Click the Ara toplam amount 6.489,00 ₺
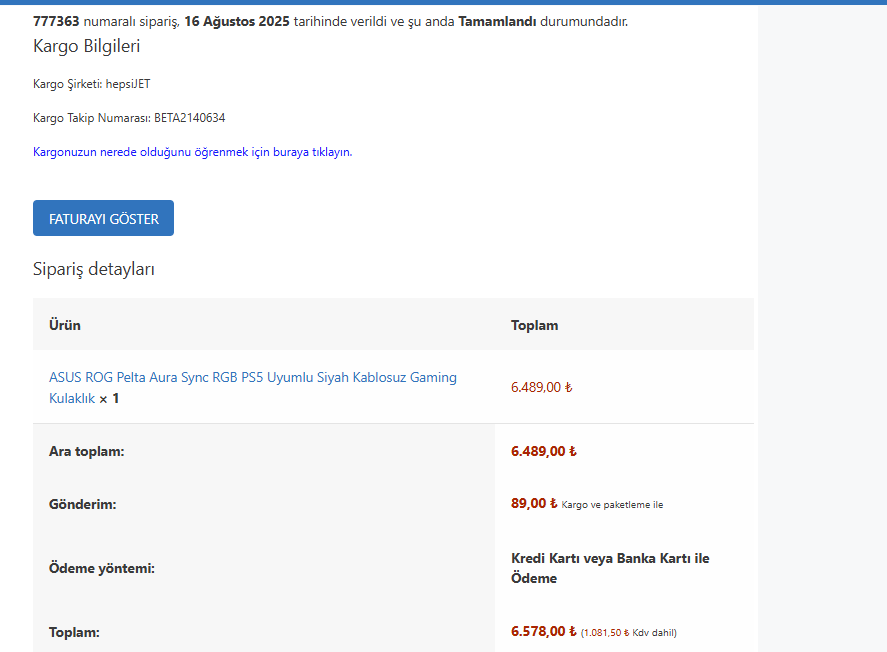The width and height of the screenshot is (887, 652). pyautogui.click(x=543, y=451)
